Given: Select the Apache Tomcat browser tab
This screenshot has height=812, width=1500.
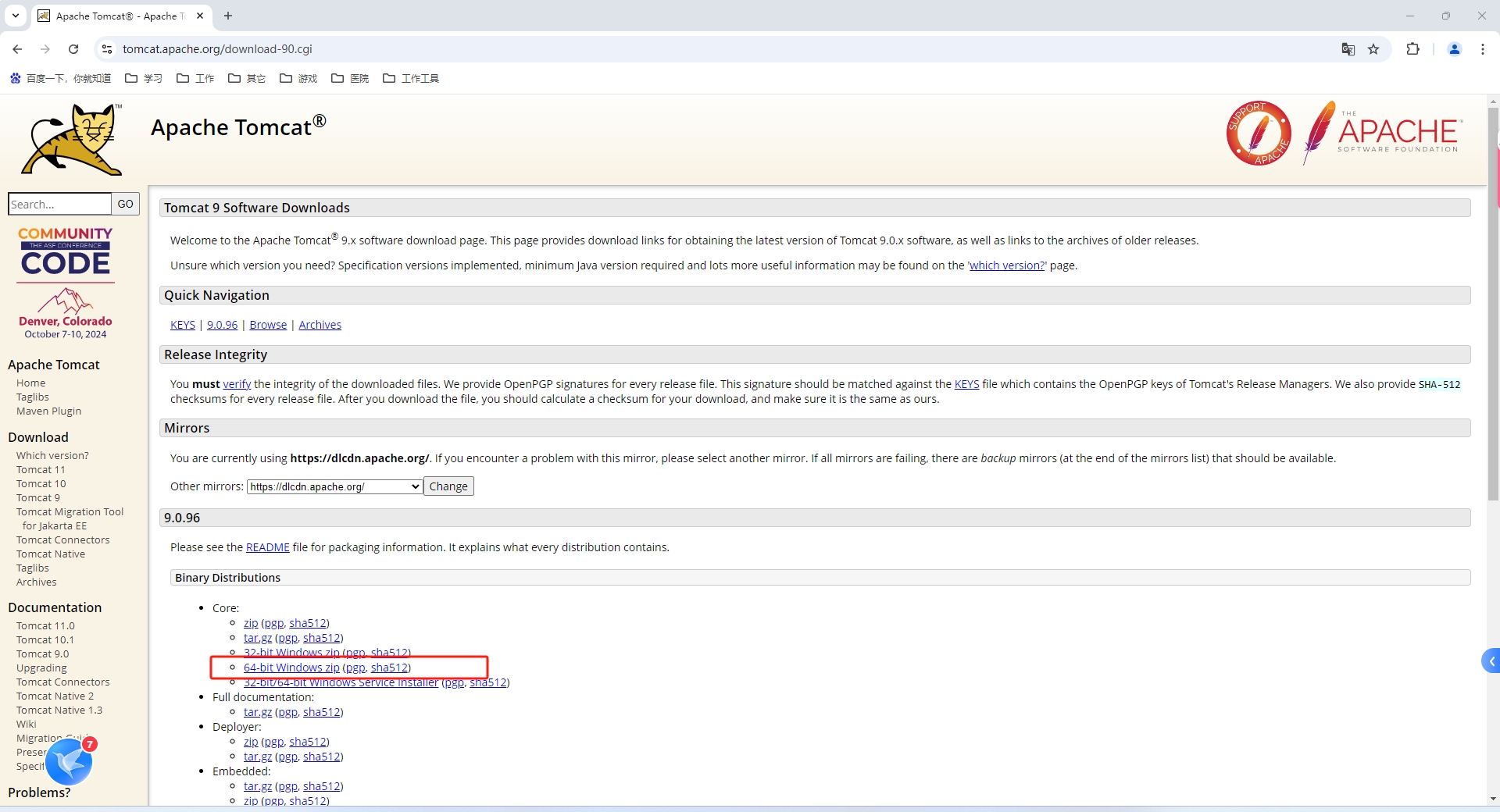Looking at the screenshot, I should click(x=120, y=16).
